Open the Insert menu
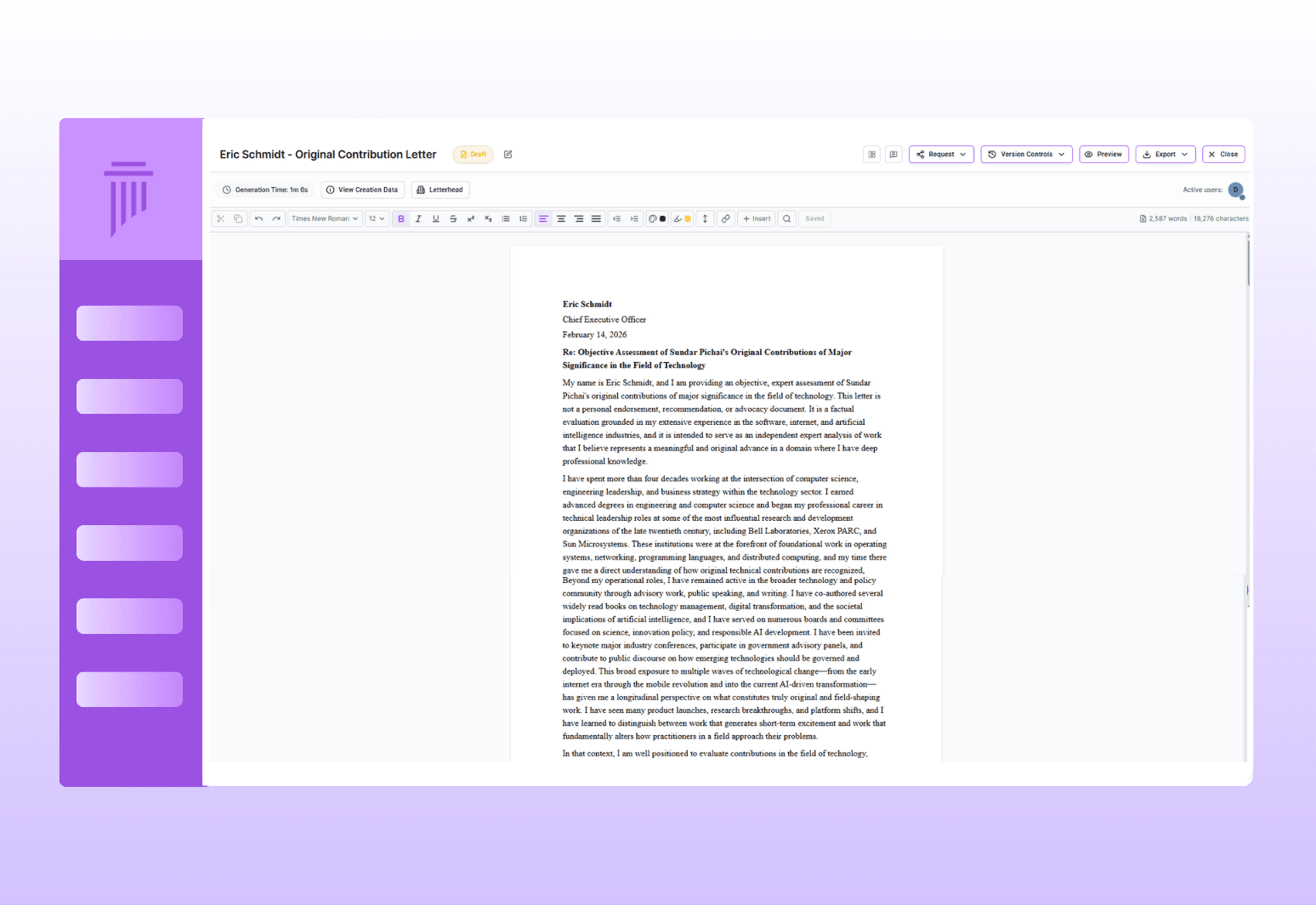 click(x=757, y=218)
